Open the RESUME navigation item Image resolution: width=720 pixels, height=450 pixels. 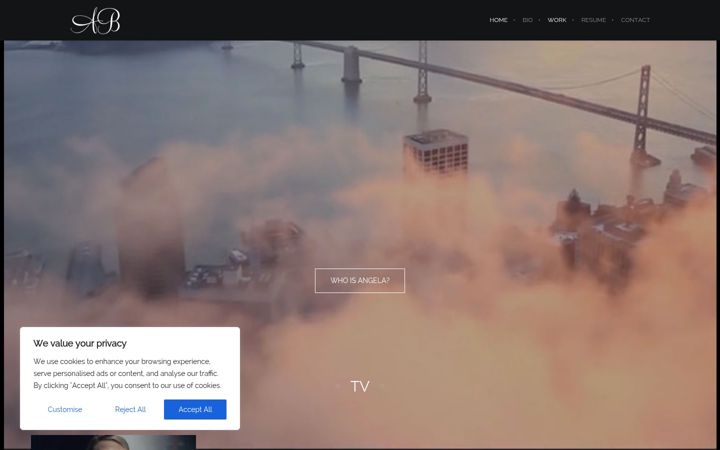point(593,20)
